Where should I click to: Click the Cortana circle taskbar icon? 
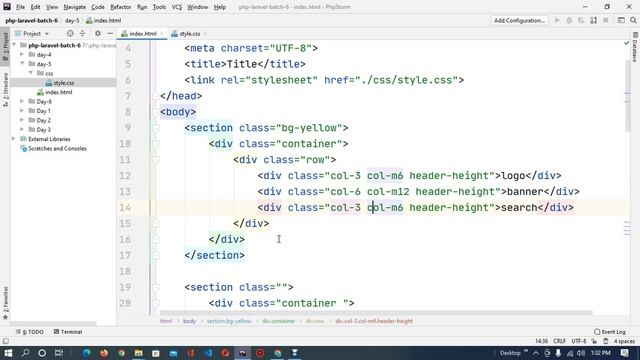pyautogui.click(x=42, y=353)
